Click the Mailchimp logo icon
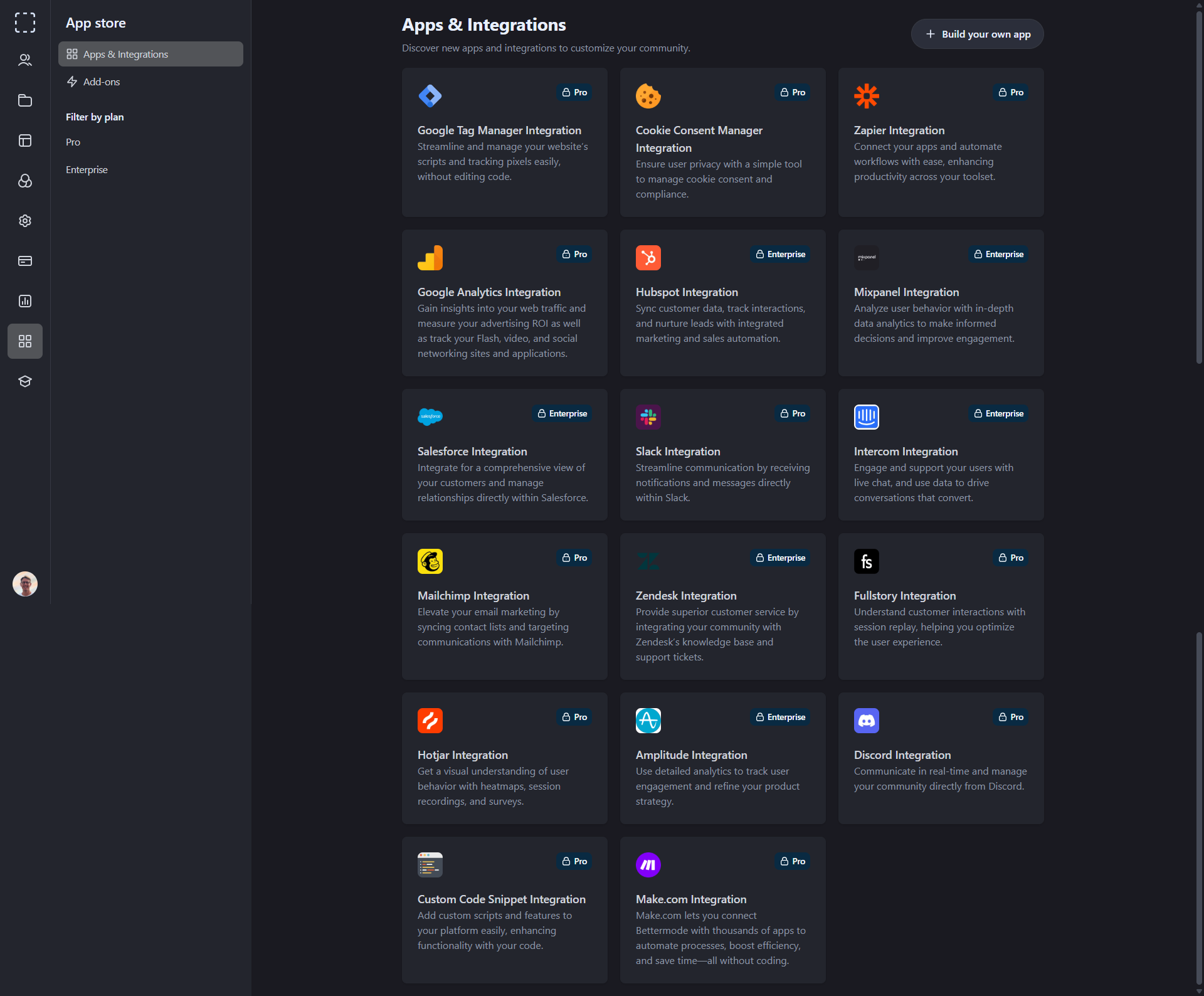The height and width of the screenshot is (996, 1204). pos(430,561)
